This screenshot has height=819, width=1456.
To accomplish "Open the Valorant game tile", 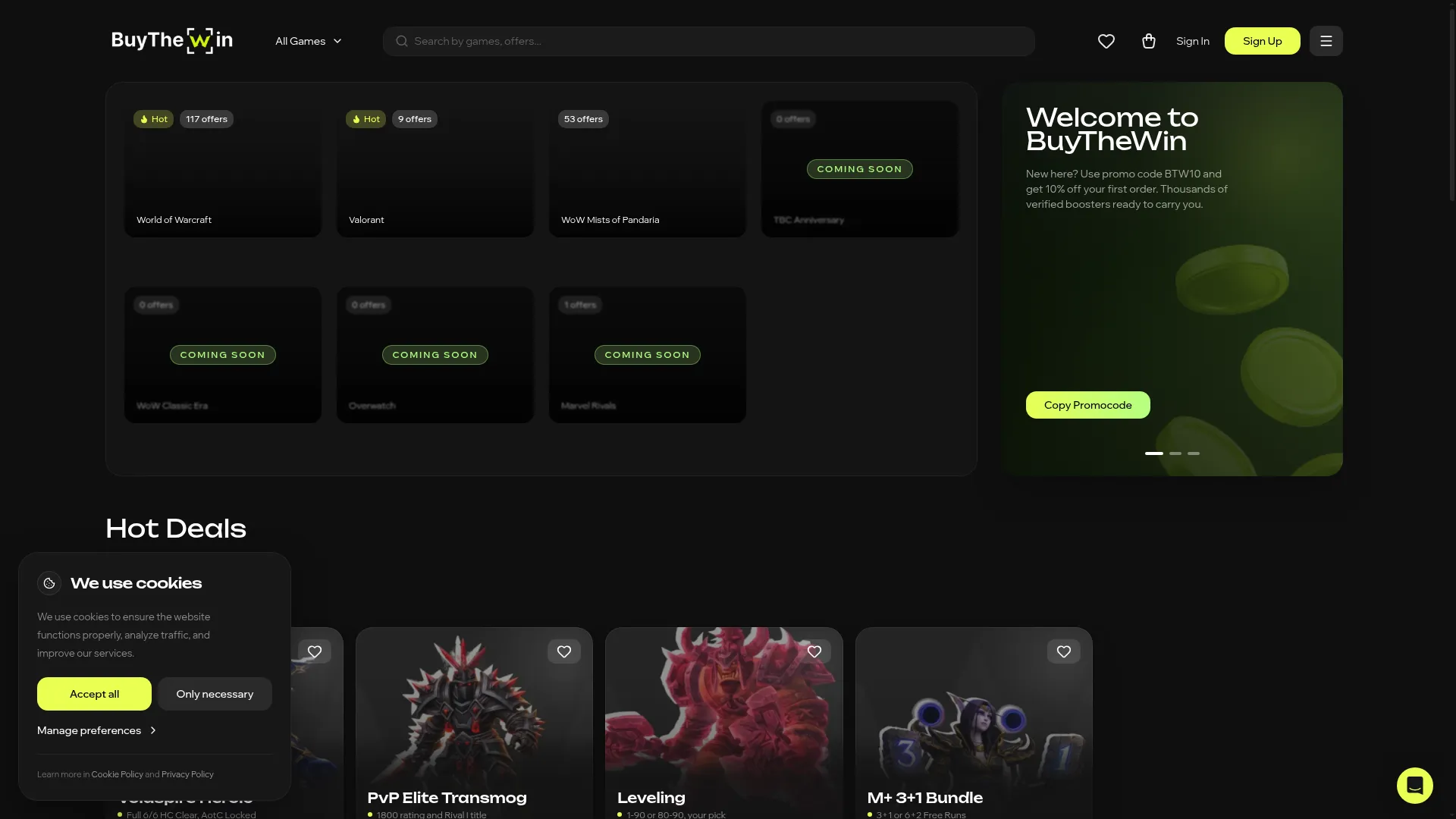I will pyautogui.click(x=435, y=169).
